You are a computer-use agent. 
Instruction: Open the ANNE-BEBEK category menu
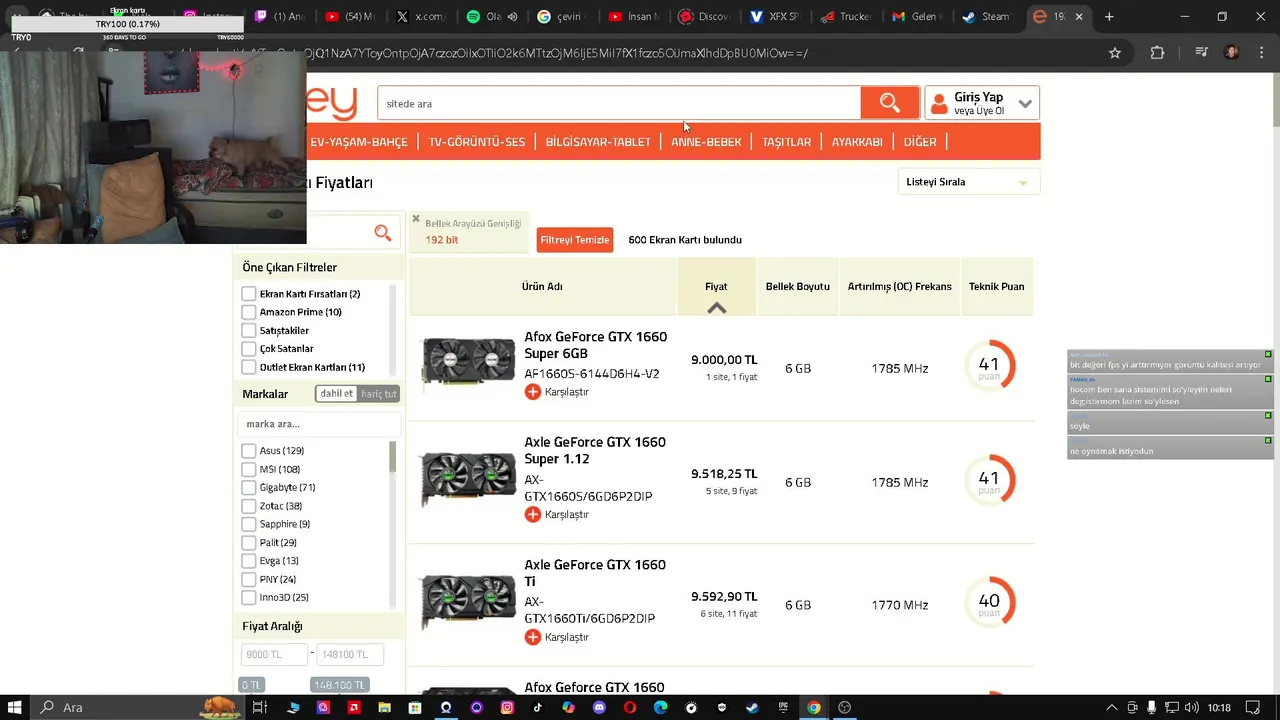click(x=706, y=142)
